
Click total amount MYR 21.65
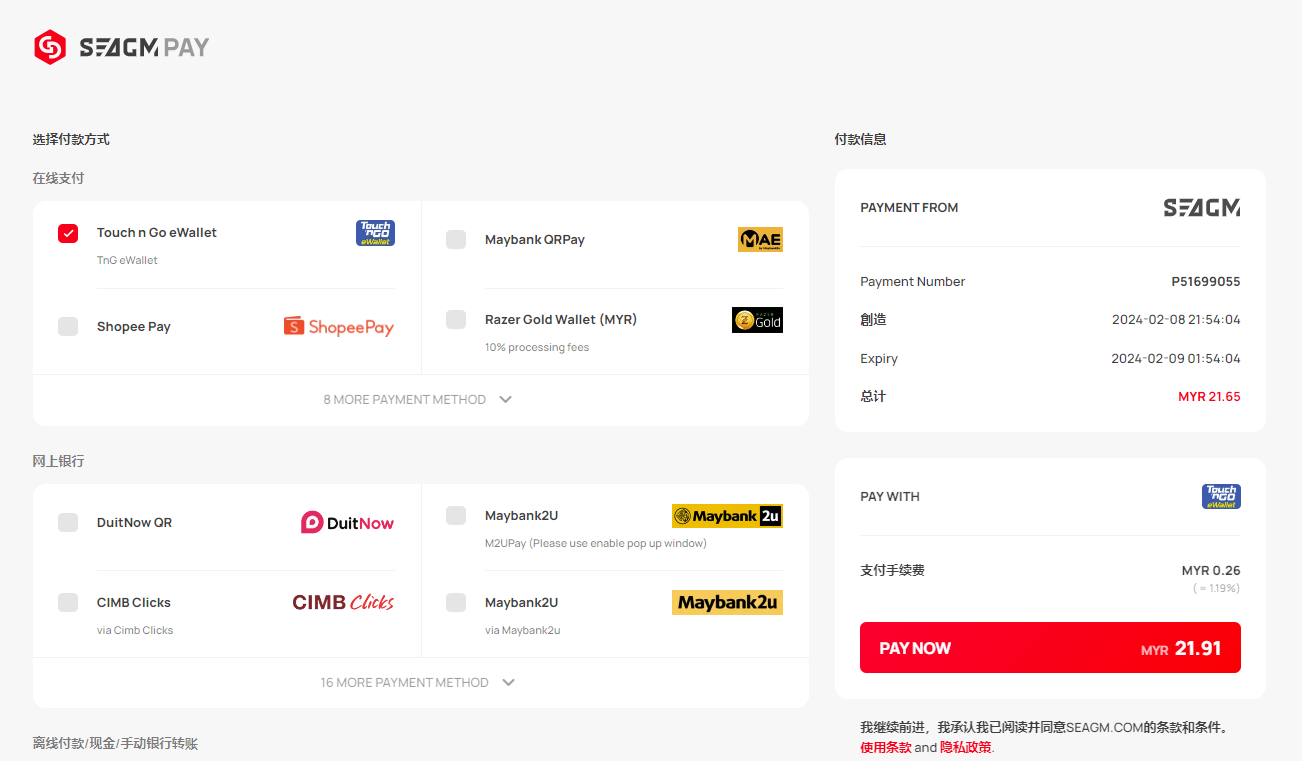pos(1209,397)
